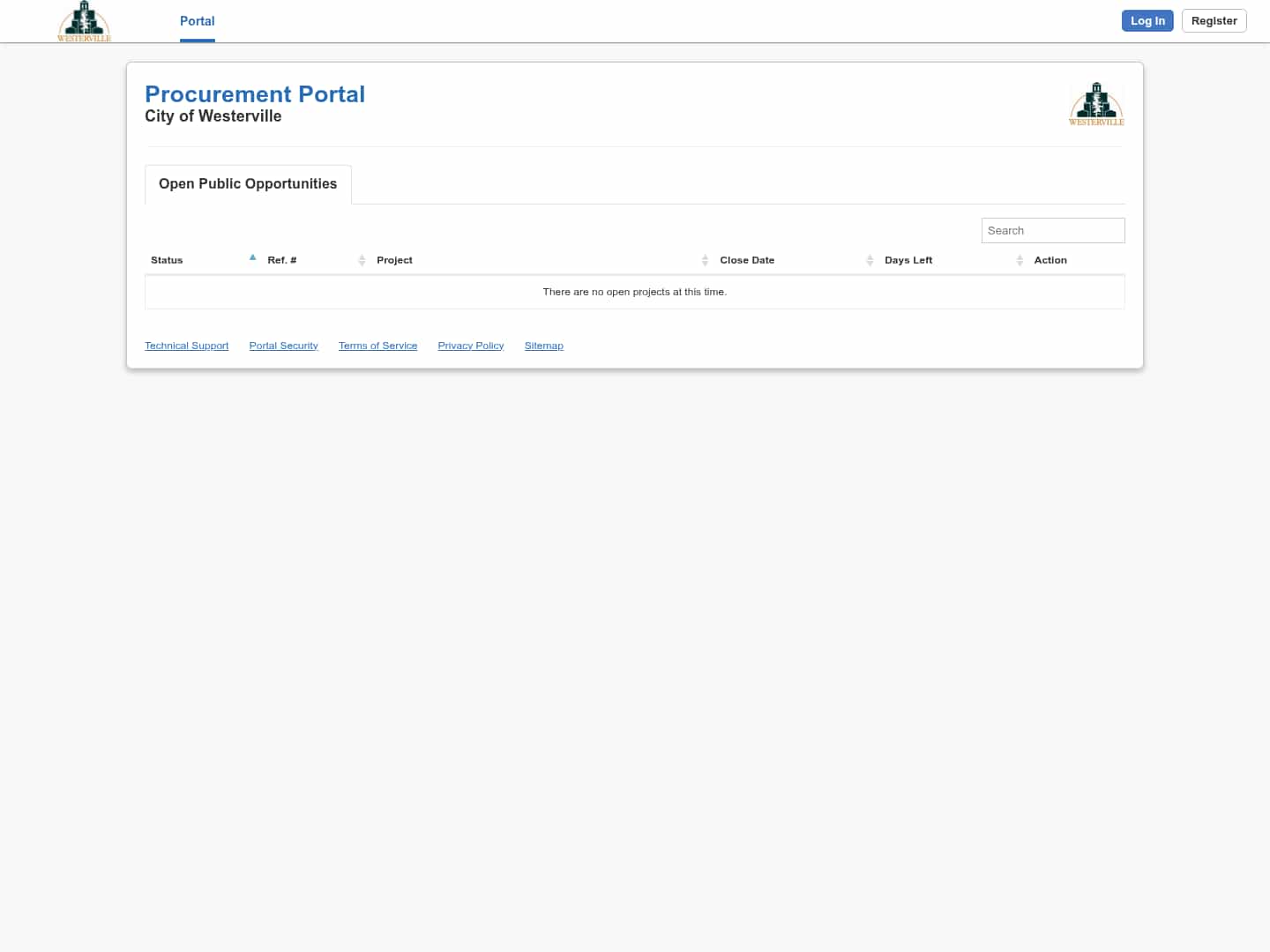Open the Terms of Service link

click(378, 346)
